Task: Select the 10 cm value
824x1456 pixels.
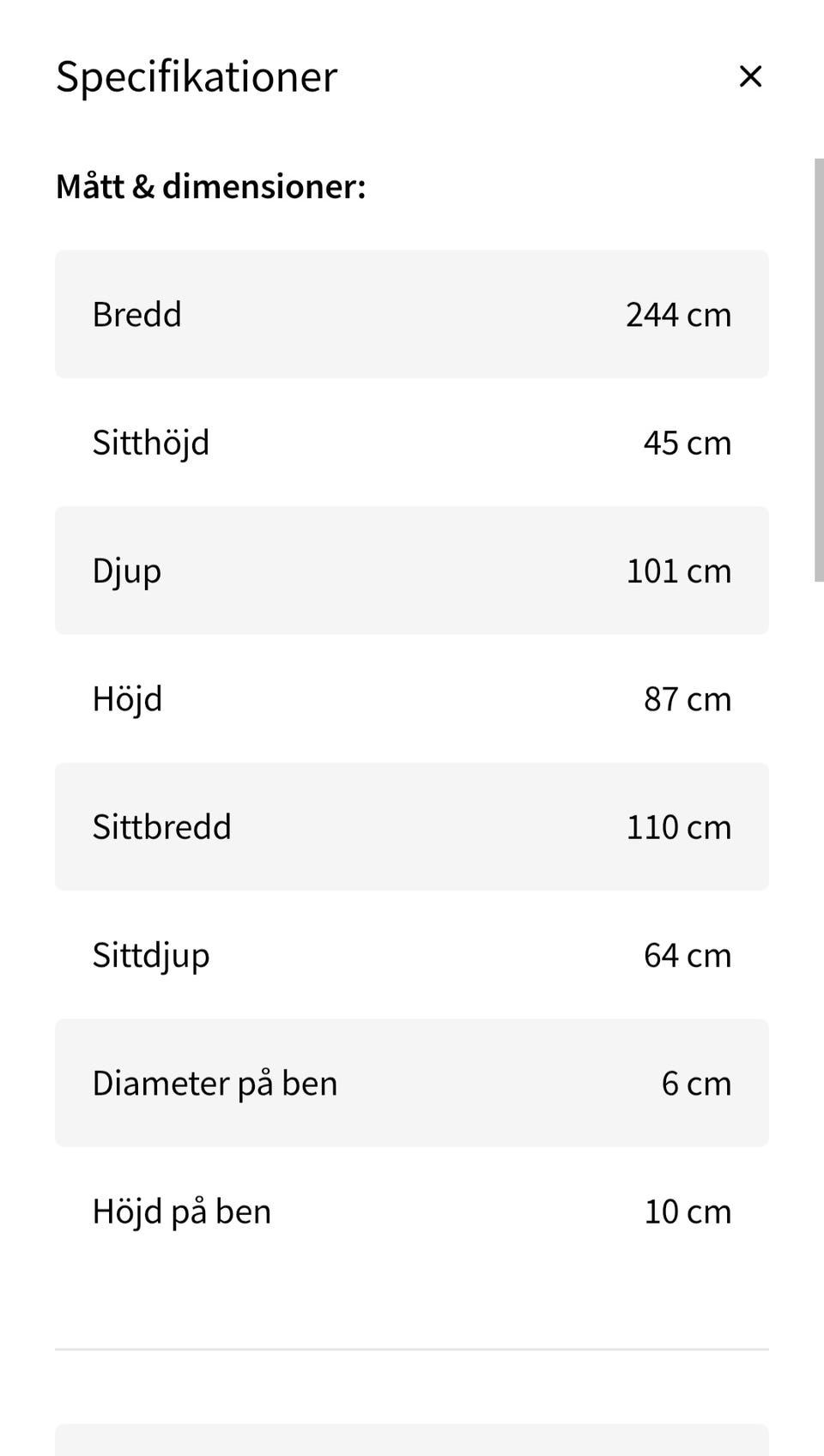Action: [x=687, y=1211]
